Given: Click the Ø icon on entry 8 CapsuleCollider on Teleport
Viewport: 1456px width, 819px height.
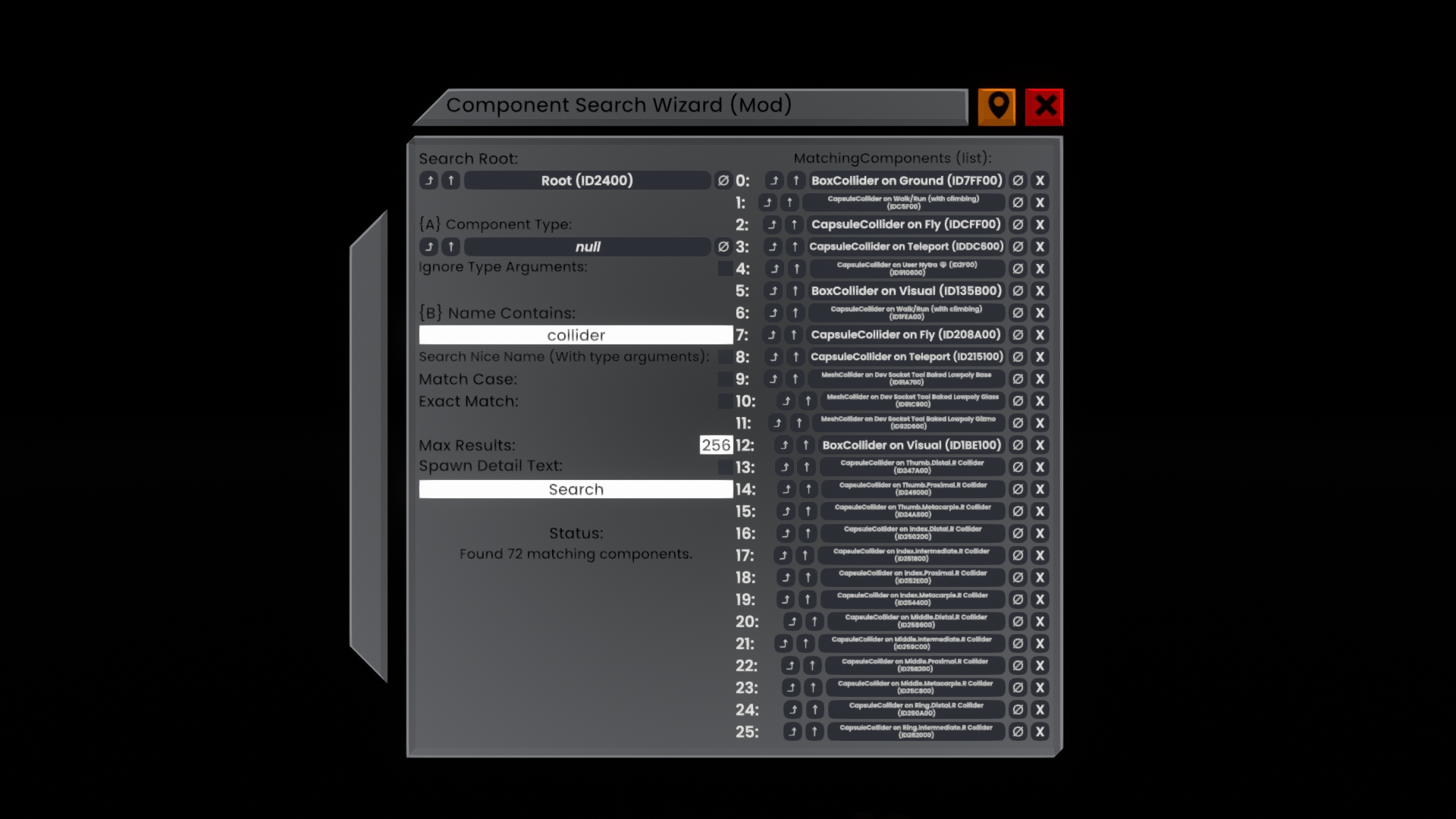Looking at the screenshot, I should [x=1018, y=356].
